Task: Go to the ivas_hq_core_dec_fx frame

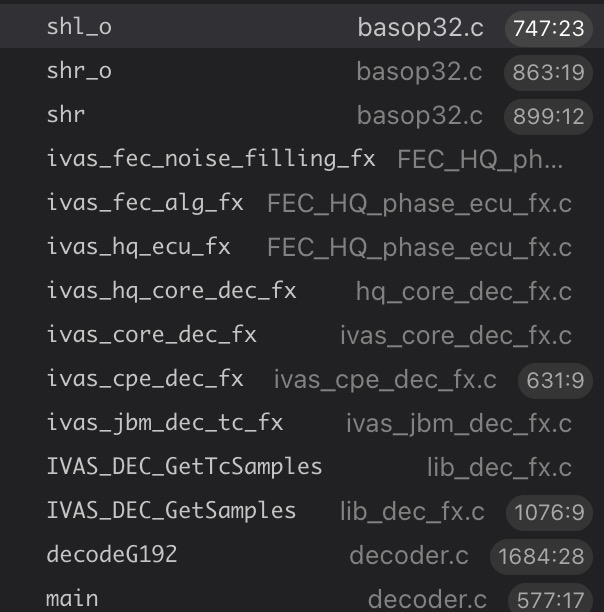Action: point(171,291)
